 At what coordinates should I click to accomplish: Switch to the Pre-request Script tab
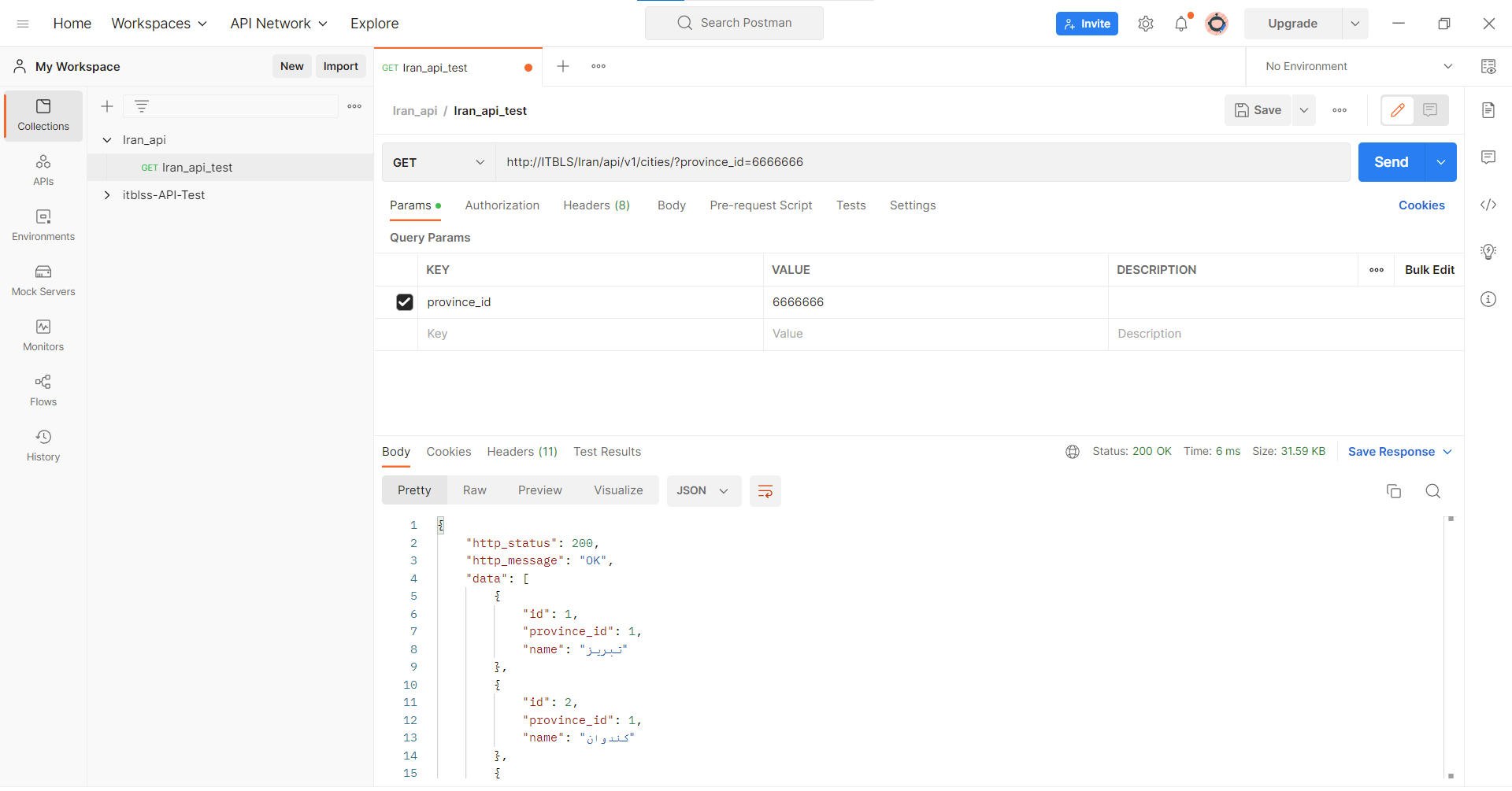[761, 205]
